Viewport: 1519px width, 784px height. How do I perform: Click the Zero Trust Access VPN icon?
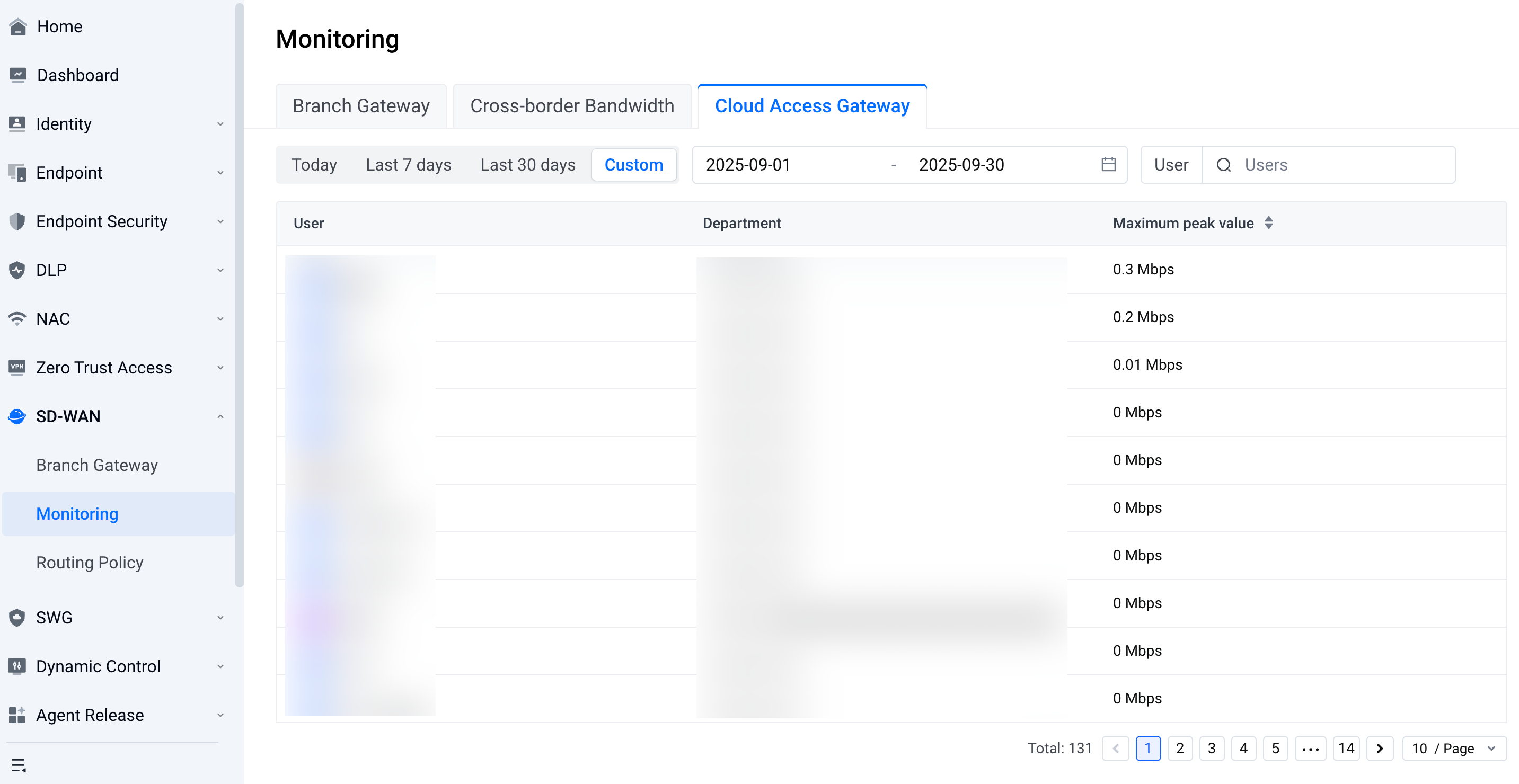coord(17,367)
